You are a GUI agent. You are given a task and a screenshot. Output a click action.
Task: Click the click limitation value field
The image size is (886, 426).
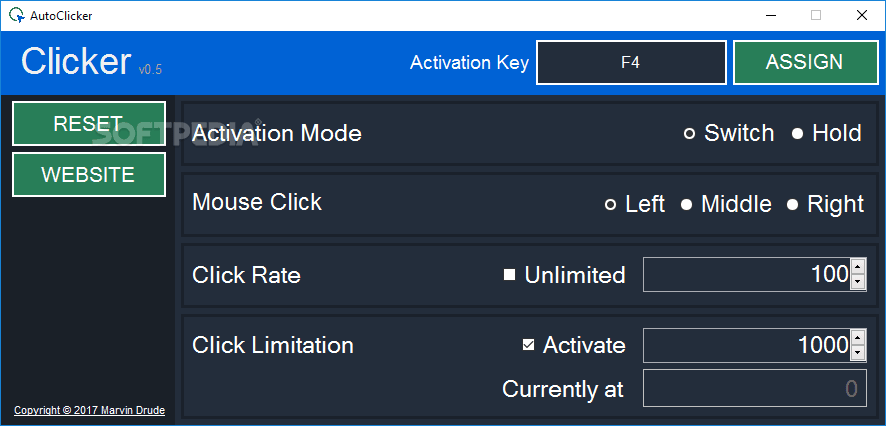coord(745,346)
